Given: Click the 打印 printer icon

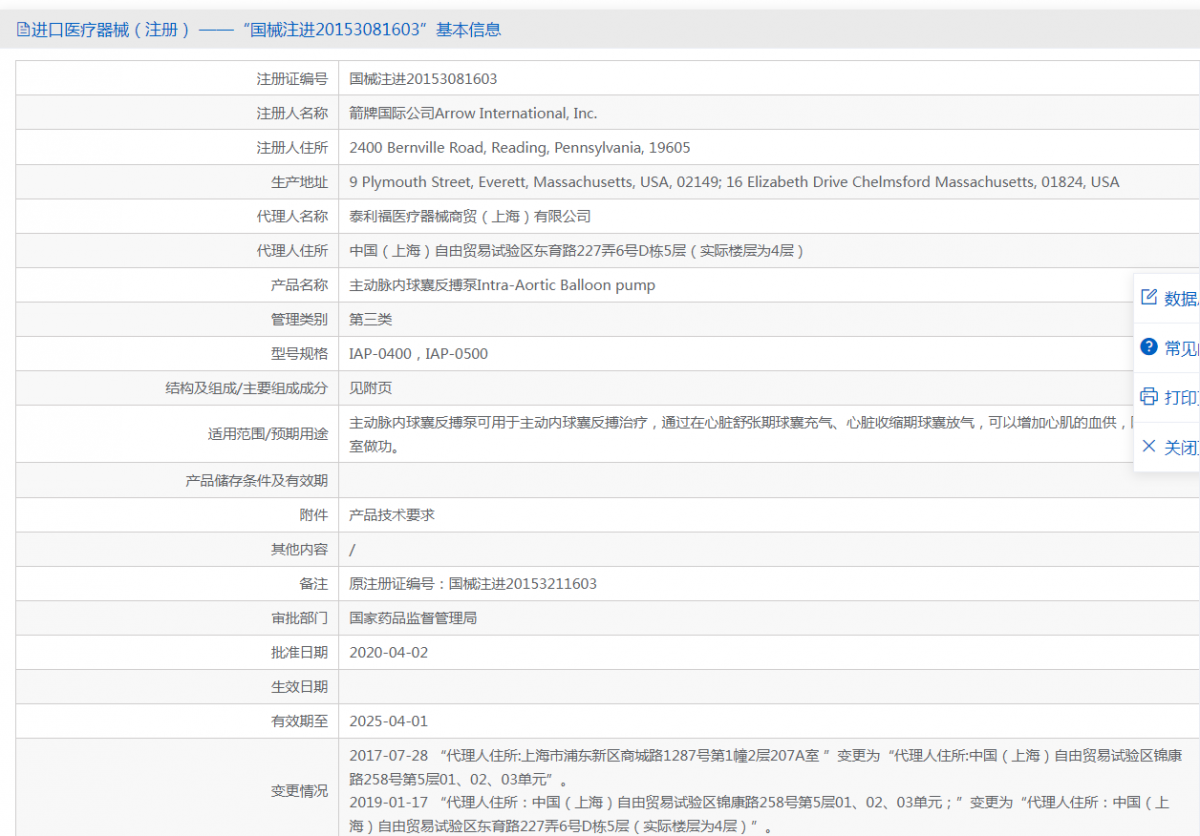Looking at the screenshot, I should point(1149,396).
